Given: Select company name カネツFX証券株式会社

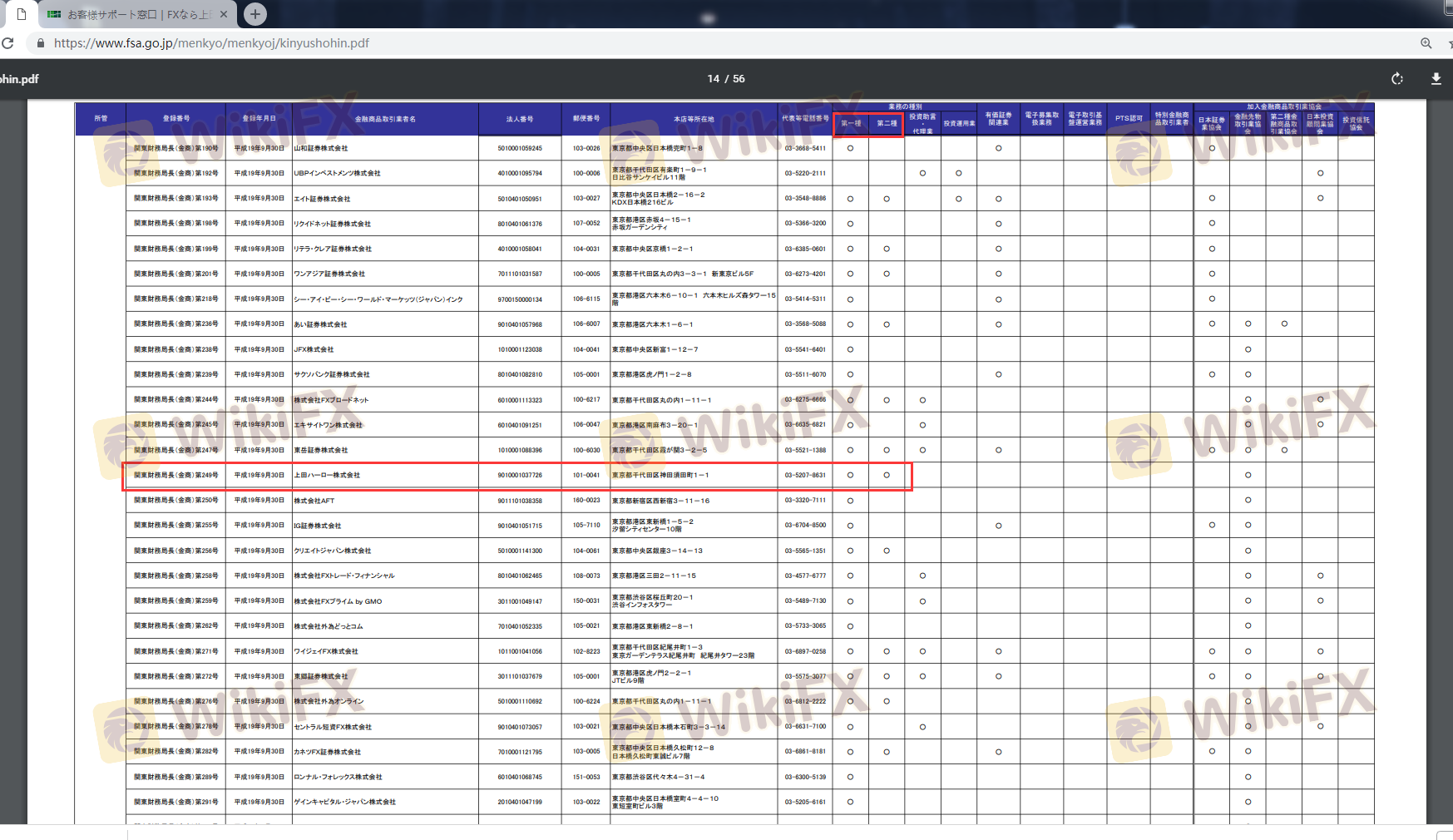Looking at the screenshot, I should point(328,752).
